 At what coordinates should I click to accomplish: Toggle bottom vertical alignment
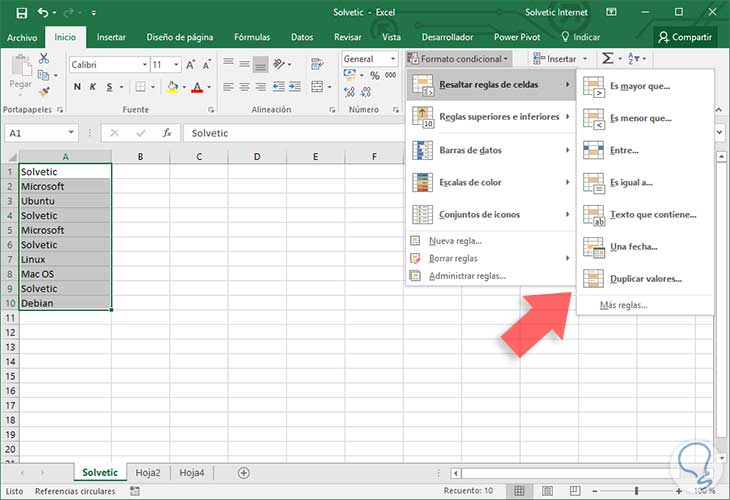pyautogui.click(x=261, y=64)
